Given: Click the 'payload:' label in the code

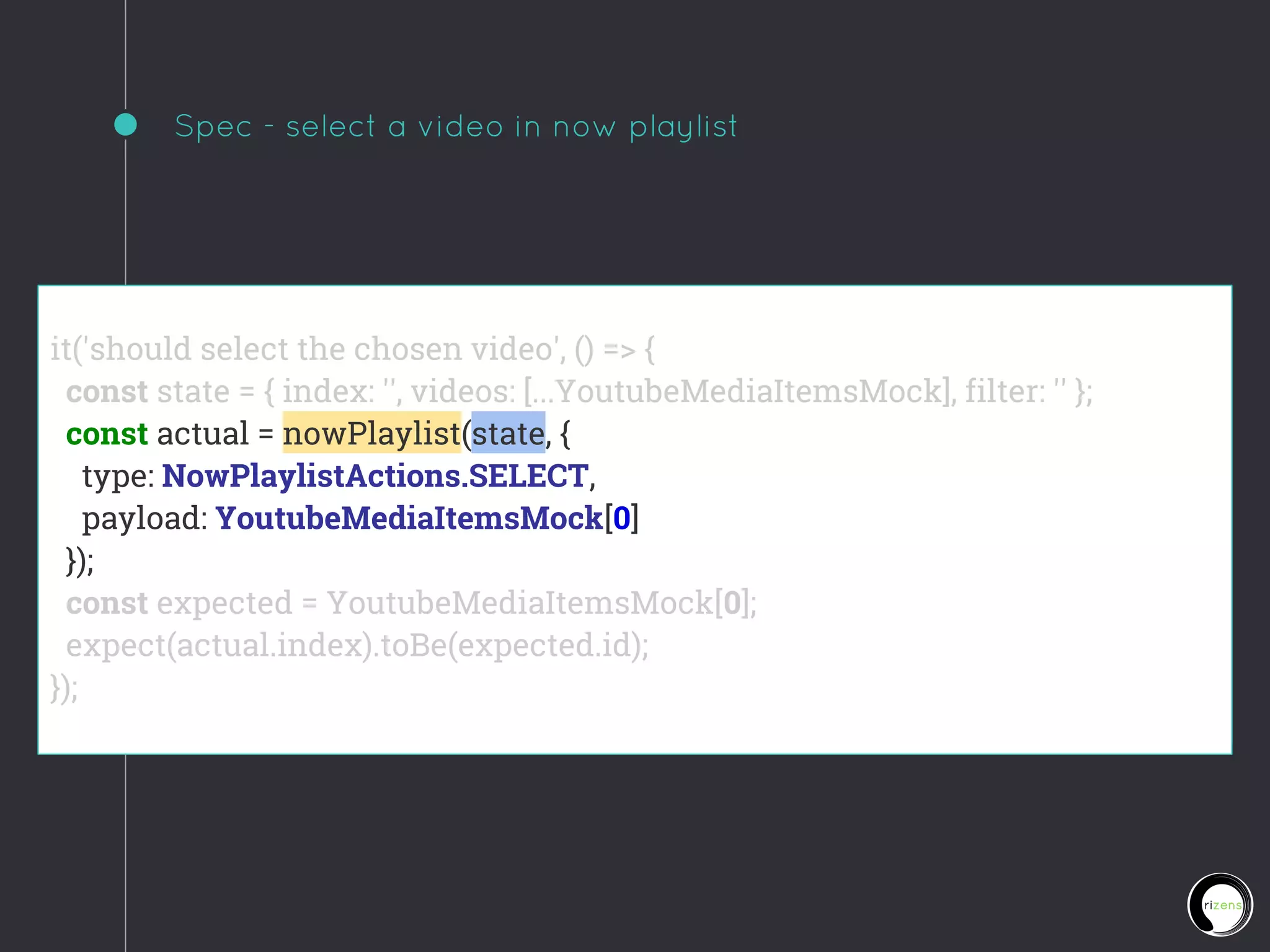Looking at the screenshot, I should (145, 519).
